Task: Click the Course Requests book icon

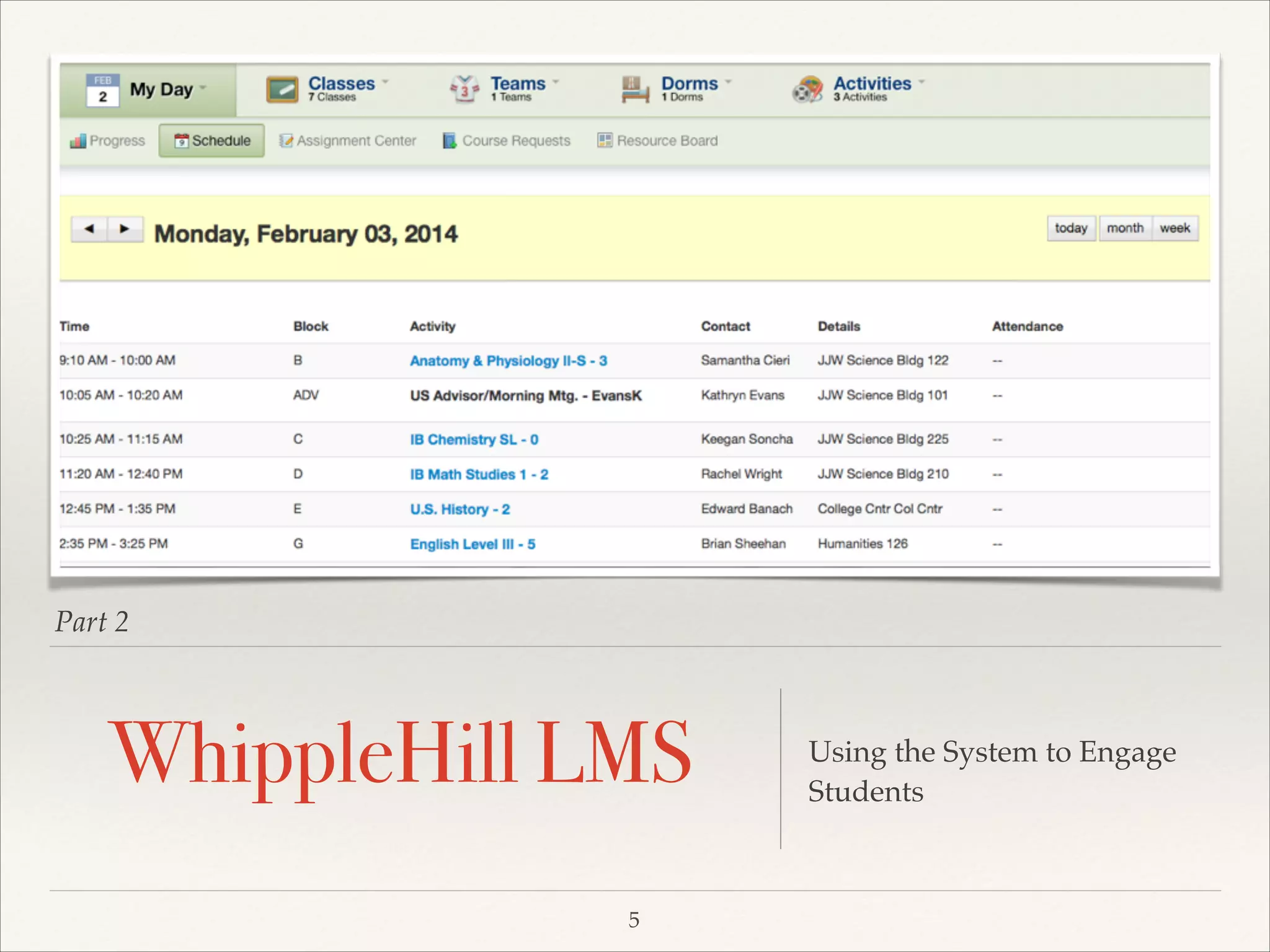Action: (450, 141)
